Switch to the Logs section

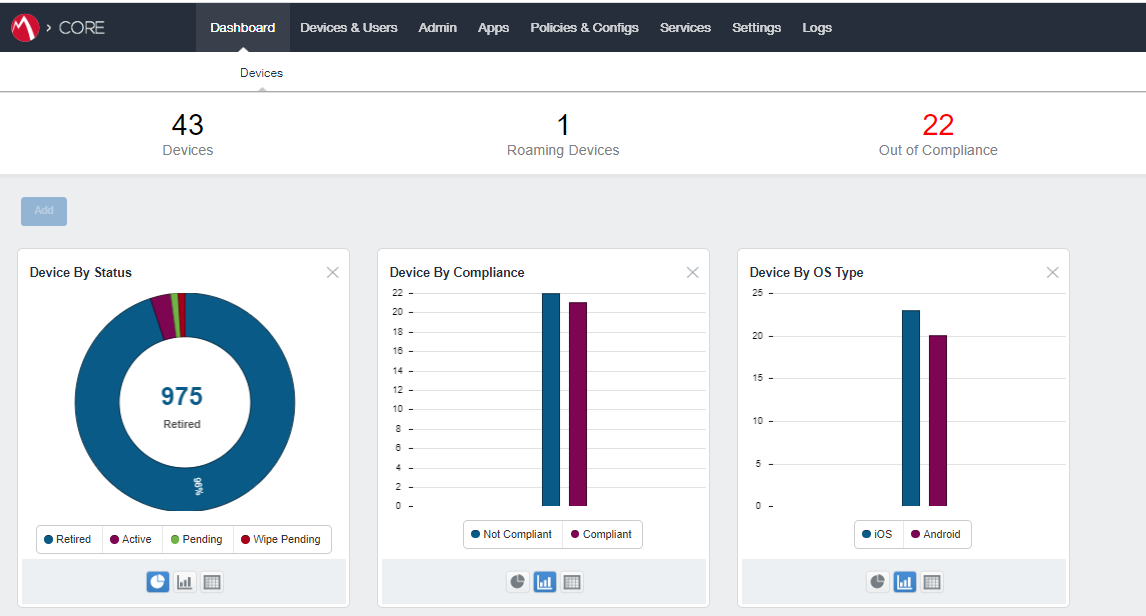tap(817, 27)
